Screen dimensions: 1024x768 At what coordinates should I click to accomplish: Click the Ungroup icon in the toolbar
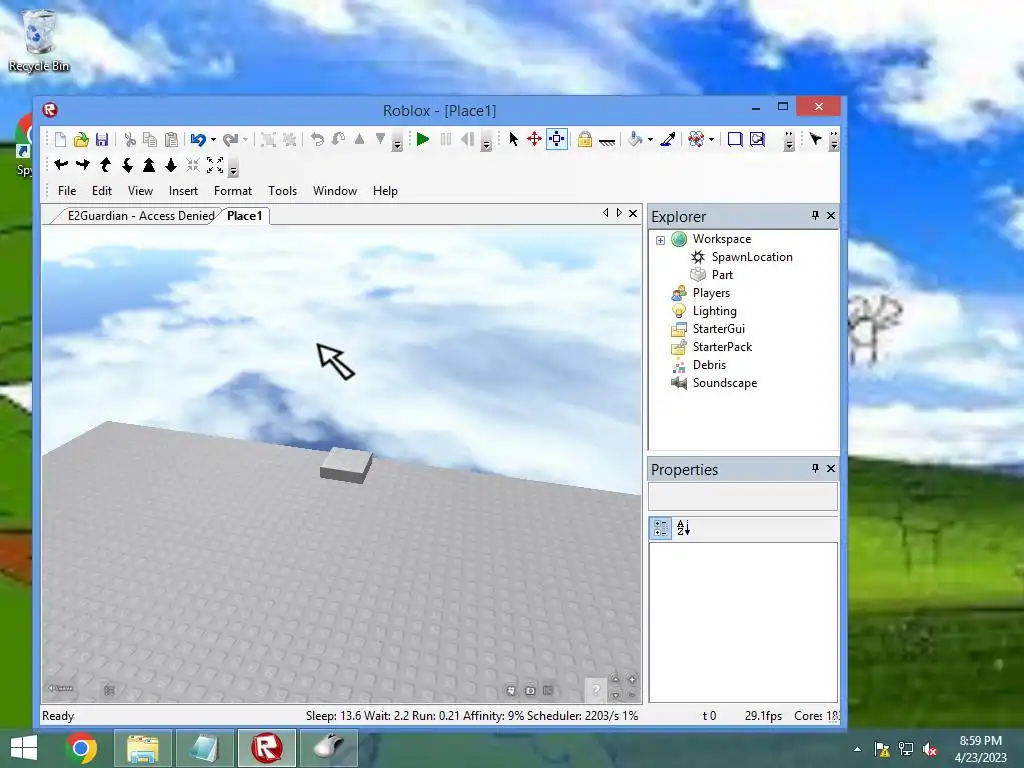point(289,139)
